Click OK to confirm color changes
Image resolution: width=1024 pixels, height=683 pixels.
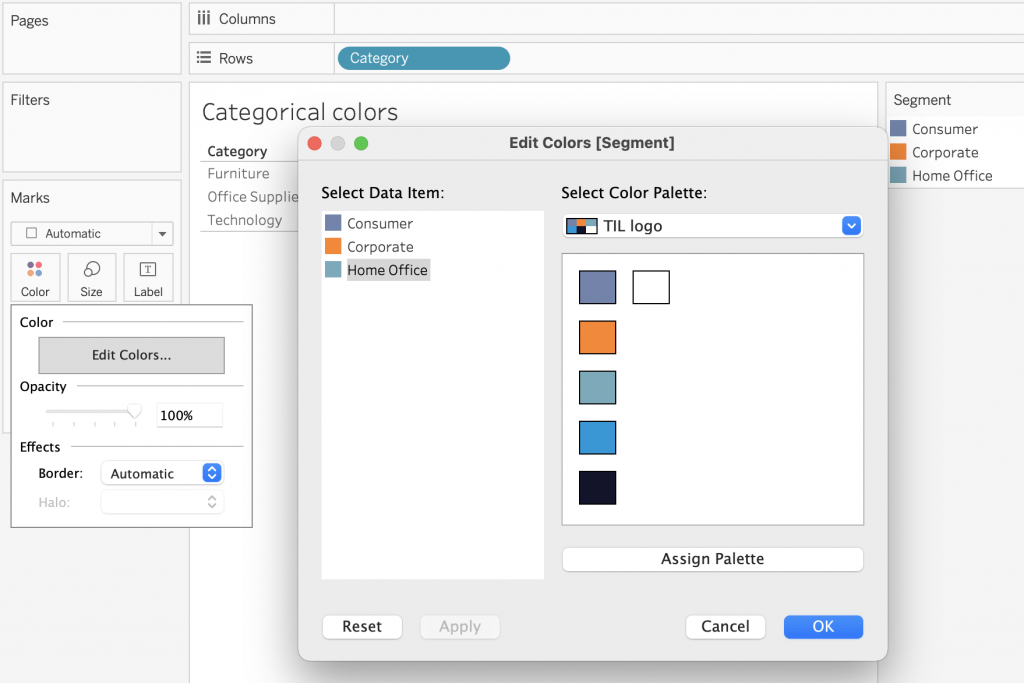(x=823, y=626)
